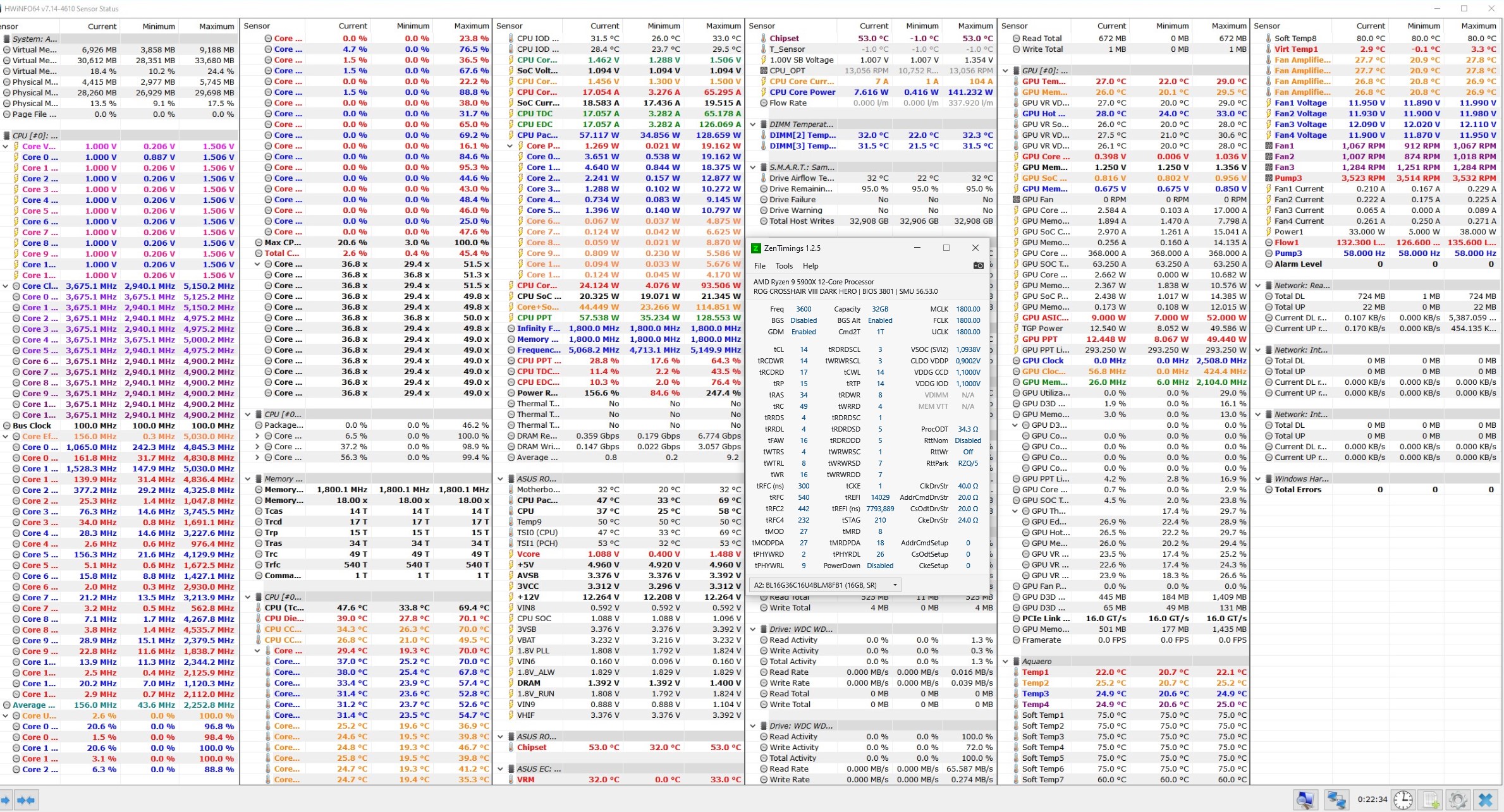
Task: Open sensor settings gear icon
Action: tap(1458, 800)
